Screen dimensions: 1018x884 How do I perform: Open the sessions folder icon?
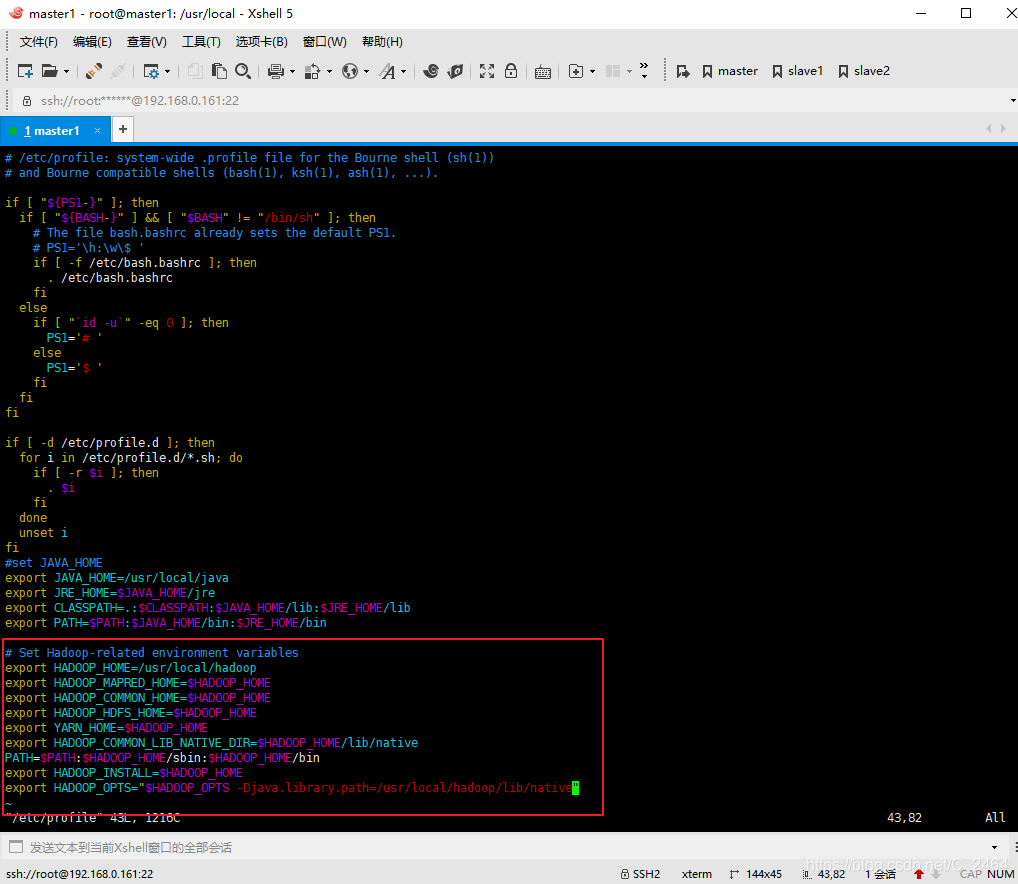pyautogui.click(x=48, y=71)
